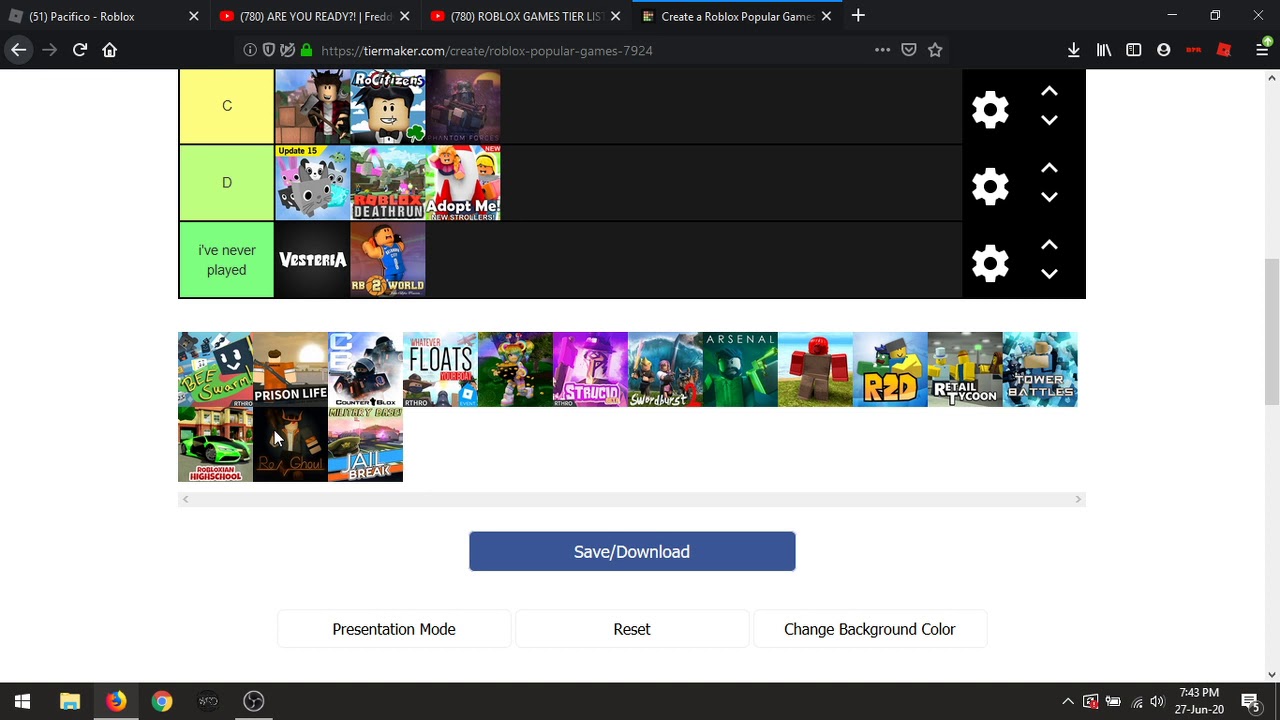
Task: Go to browser home page
Action: click(x=110, y=50)
